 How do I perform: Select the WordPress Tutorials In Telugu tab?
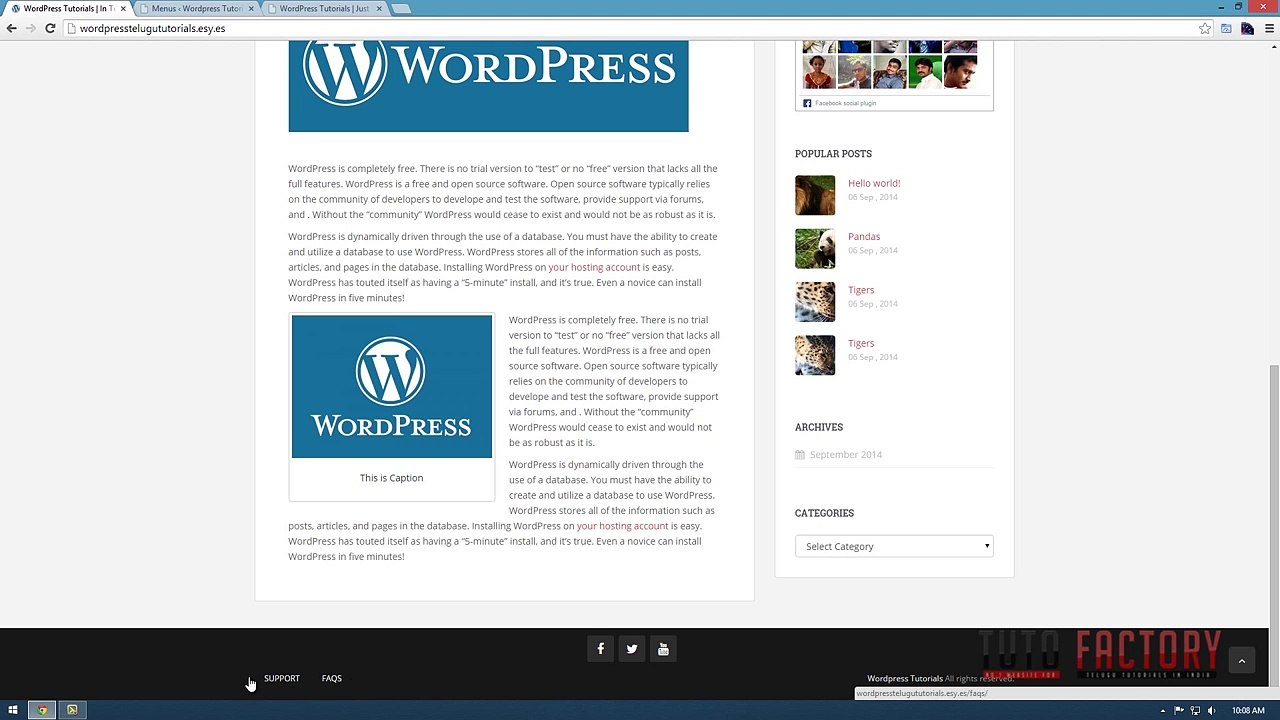68,8
